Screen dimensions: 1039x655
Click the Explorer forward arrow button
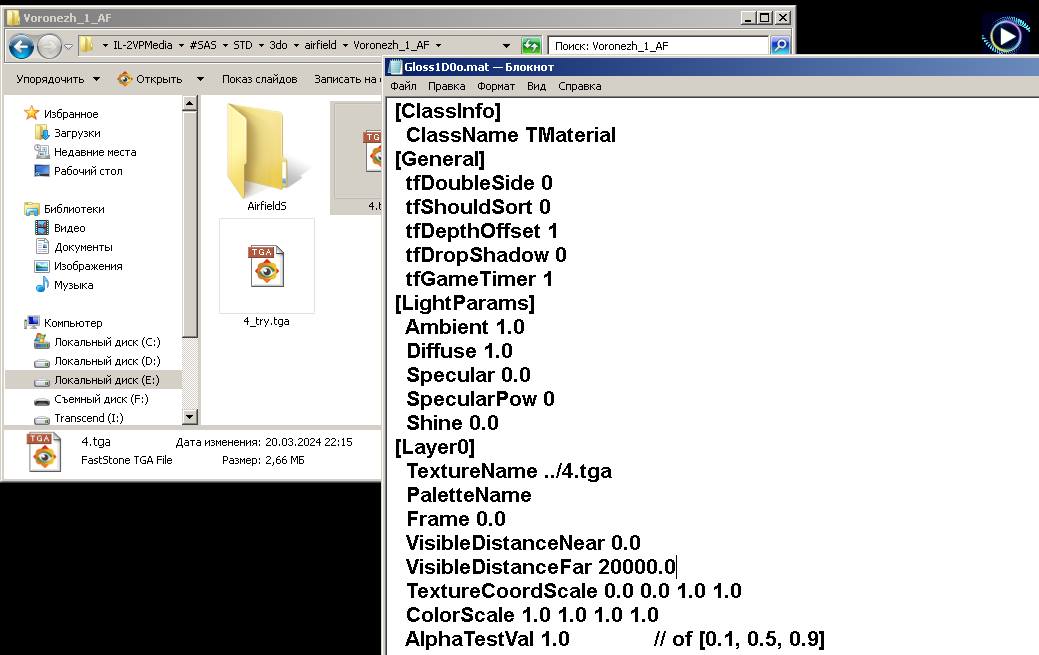click(x=49, y=46)
